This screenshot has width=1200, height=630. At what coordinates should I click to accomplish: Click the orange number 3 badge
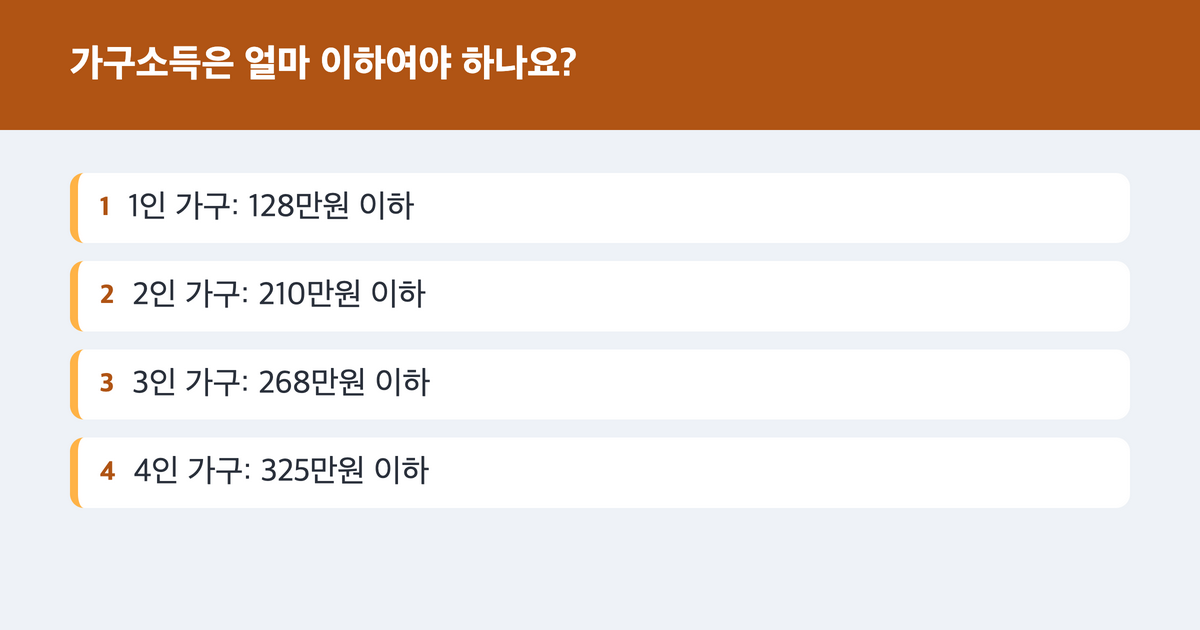pyautogui.click(x=106, y=384)
